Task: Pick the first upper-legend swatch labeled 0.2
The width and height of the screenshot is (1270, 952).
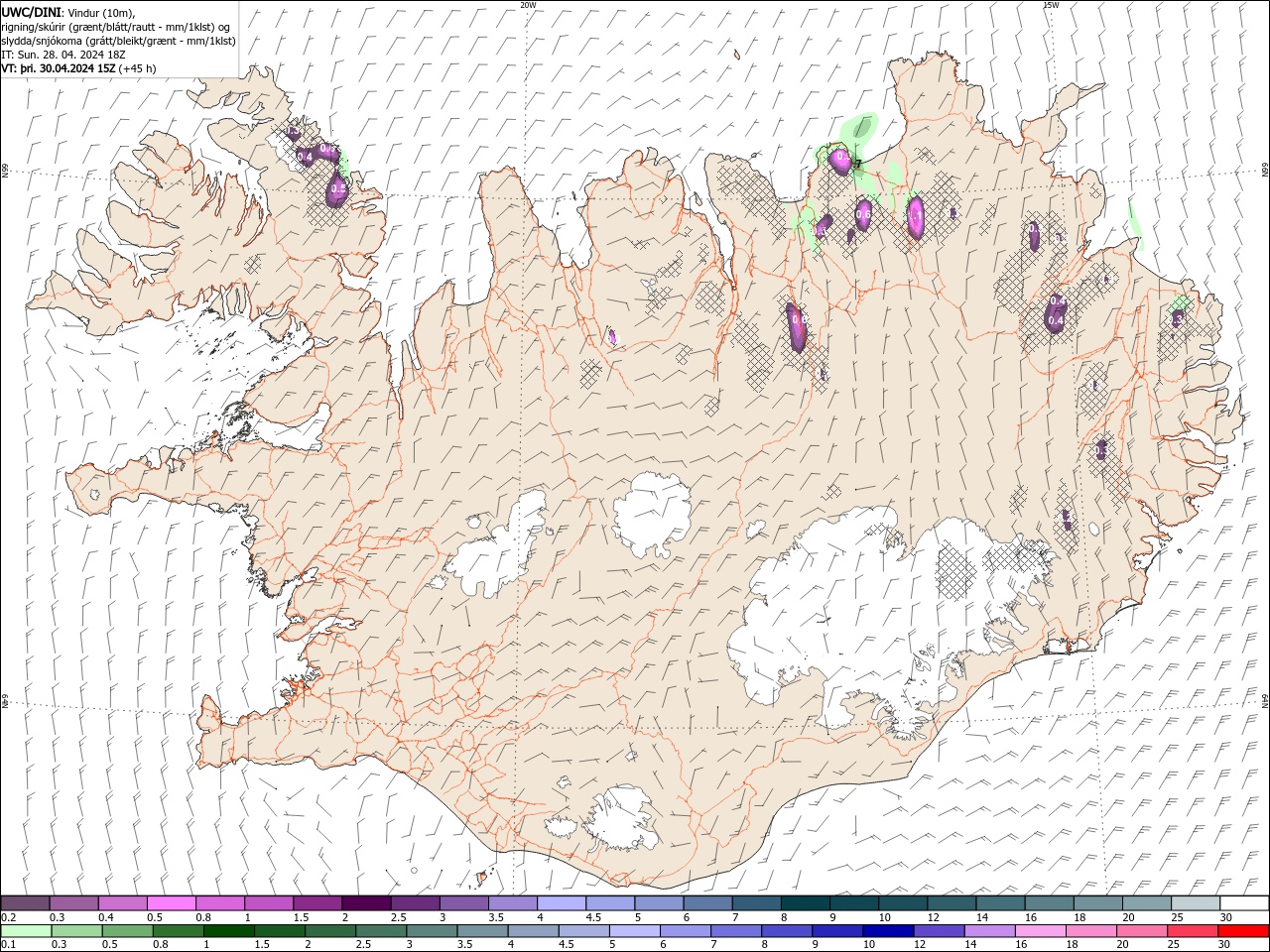Action: pos(25,903)
